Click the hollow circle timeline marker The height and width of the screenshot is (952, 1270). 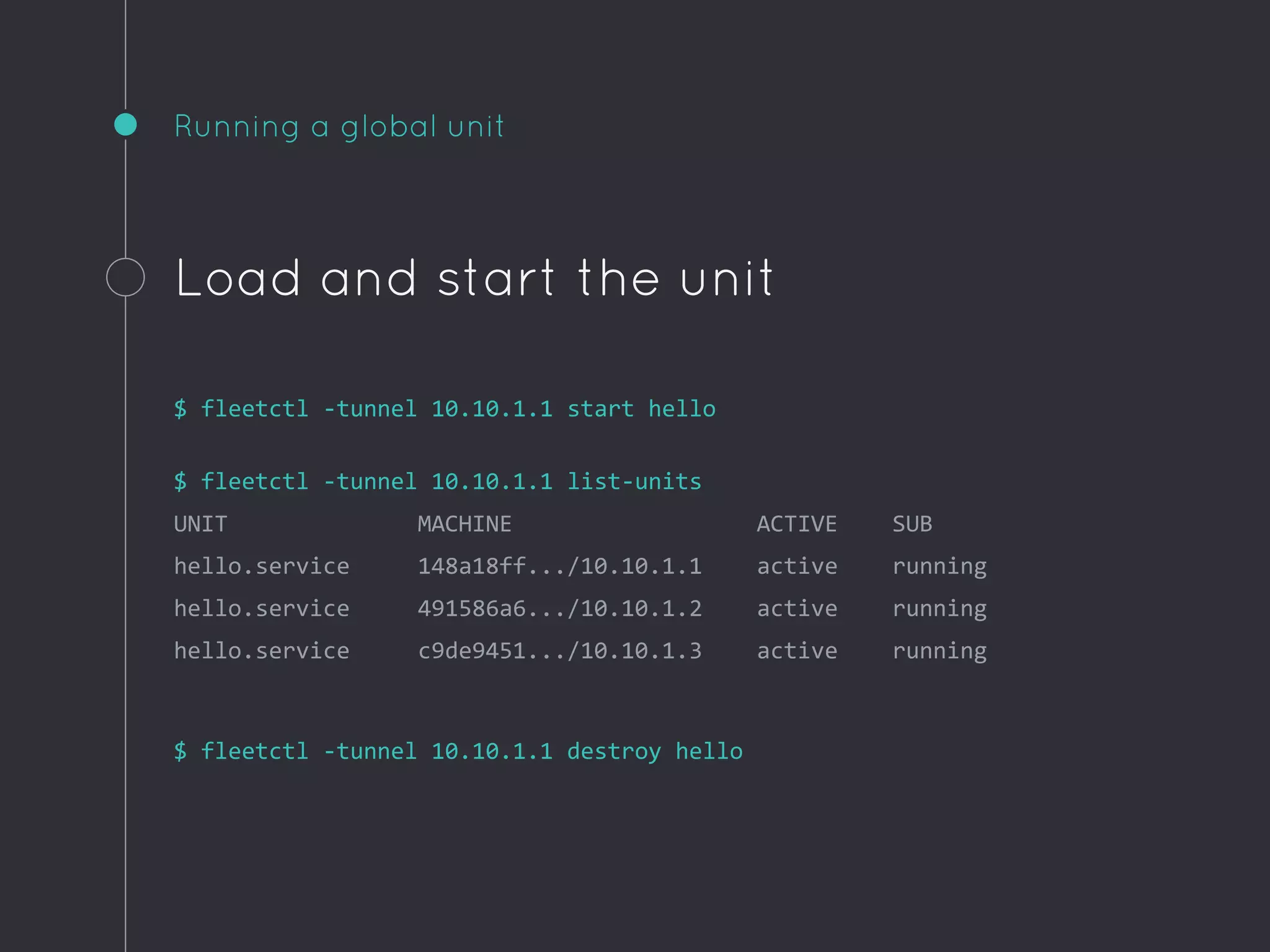click(x=125, y=277)
